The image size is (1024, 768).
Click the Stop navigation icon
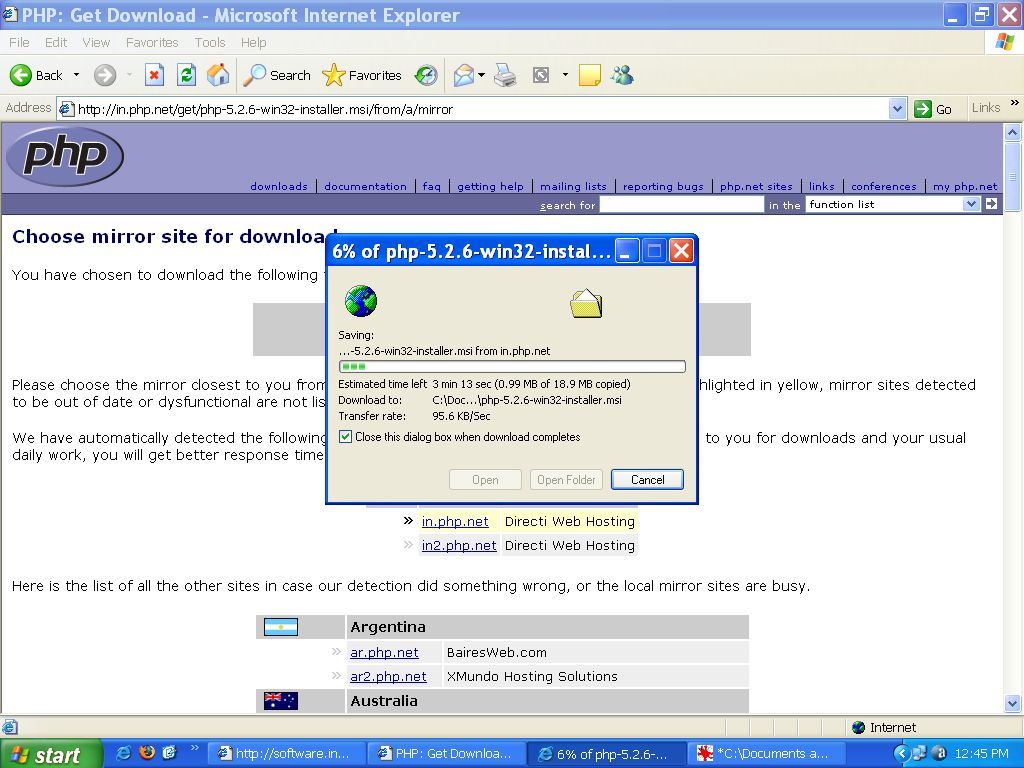click(153, 75)
